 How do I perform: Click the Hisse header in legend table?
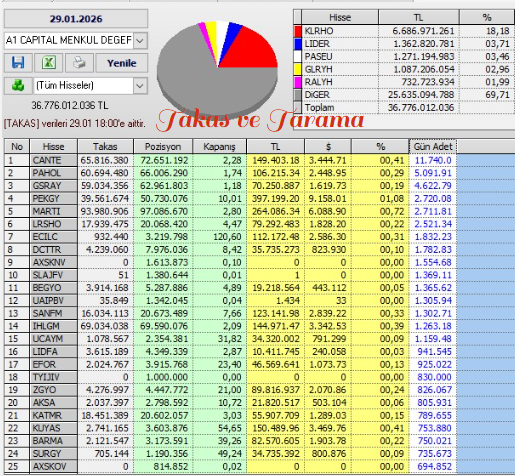coord(340,17)
